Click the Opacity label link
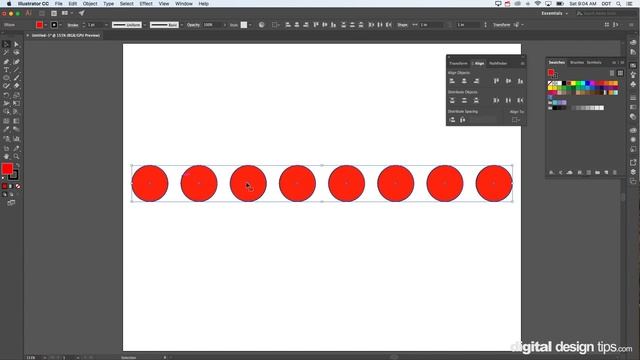 (193, 25)
